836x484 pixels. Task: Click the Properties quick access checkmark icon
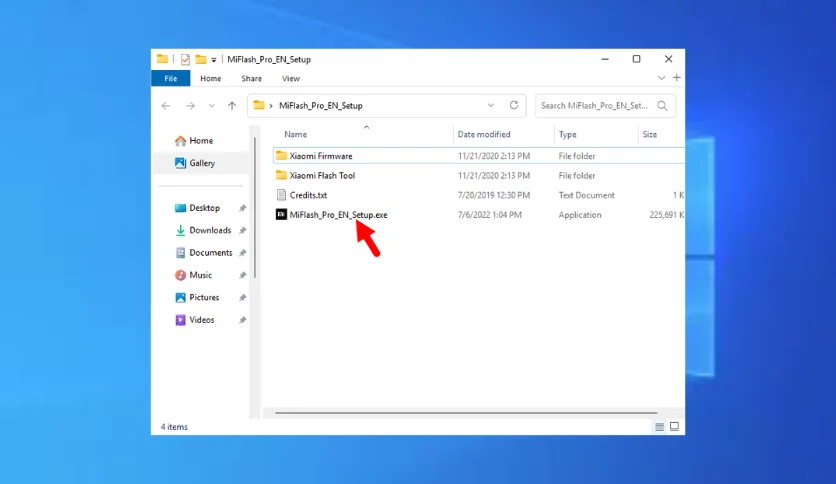coord(185,59)
